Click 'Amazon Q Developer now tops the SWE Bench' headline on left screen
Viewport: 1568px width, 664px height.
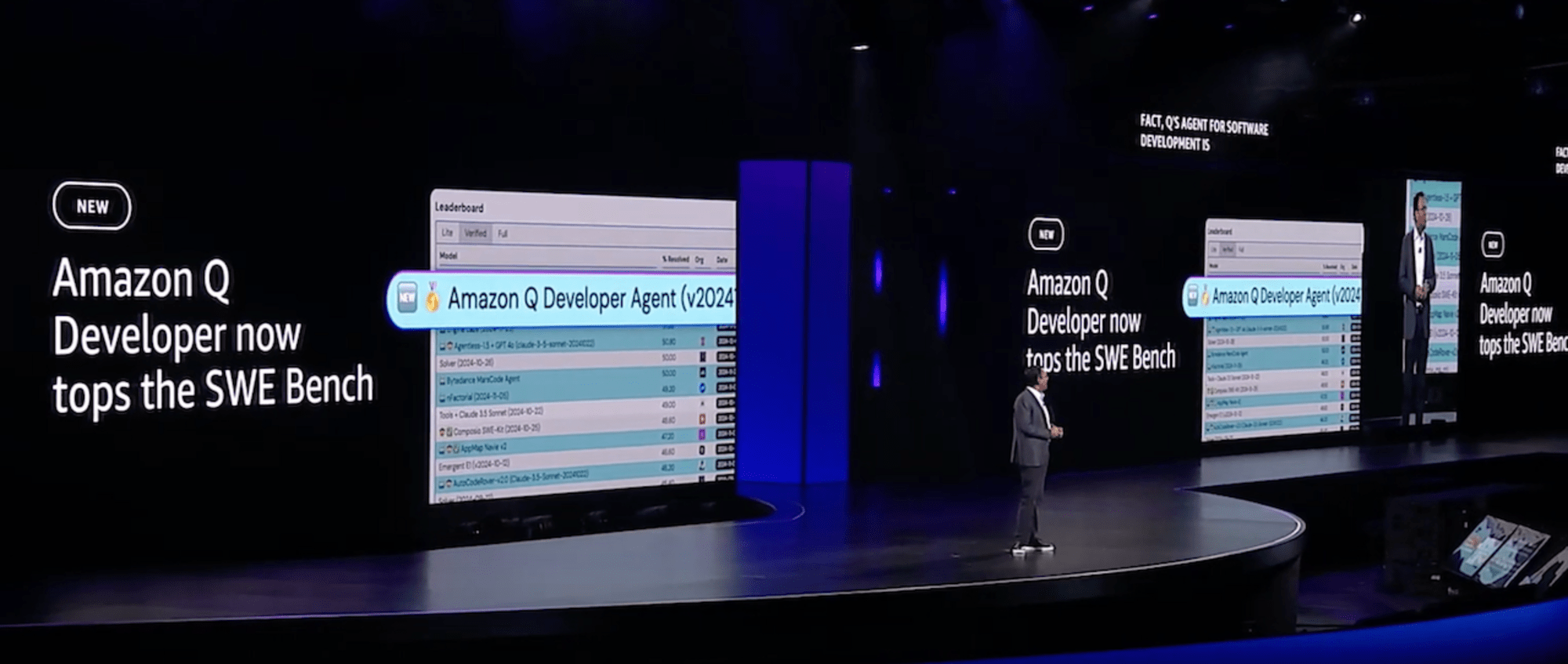[x=212, y=334]
